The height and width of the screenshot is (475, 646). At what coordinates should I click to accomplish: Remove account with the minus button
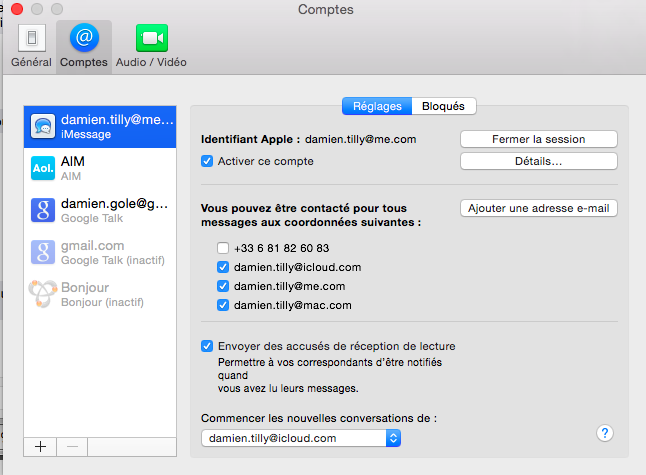click(x=72, y=447)
